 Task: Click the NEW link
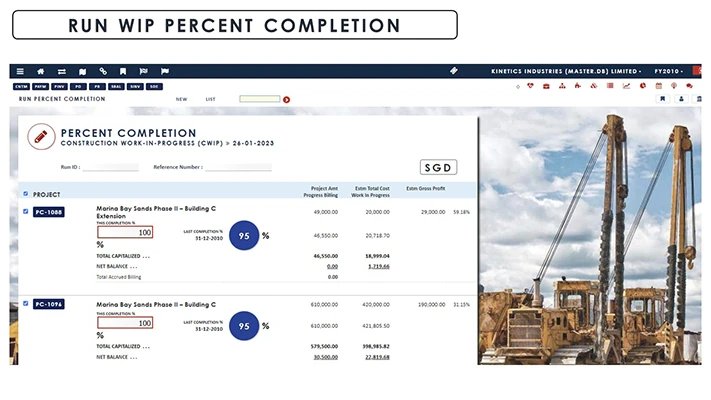point(181,99)
